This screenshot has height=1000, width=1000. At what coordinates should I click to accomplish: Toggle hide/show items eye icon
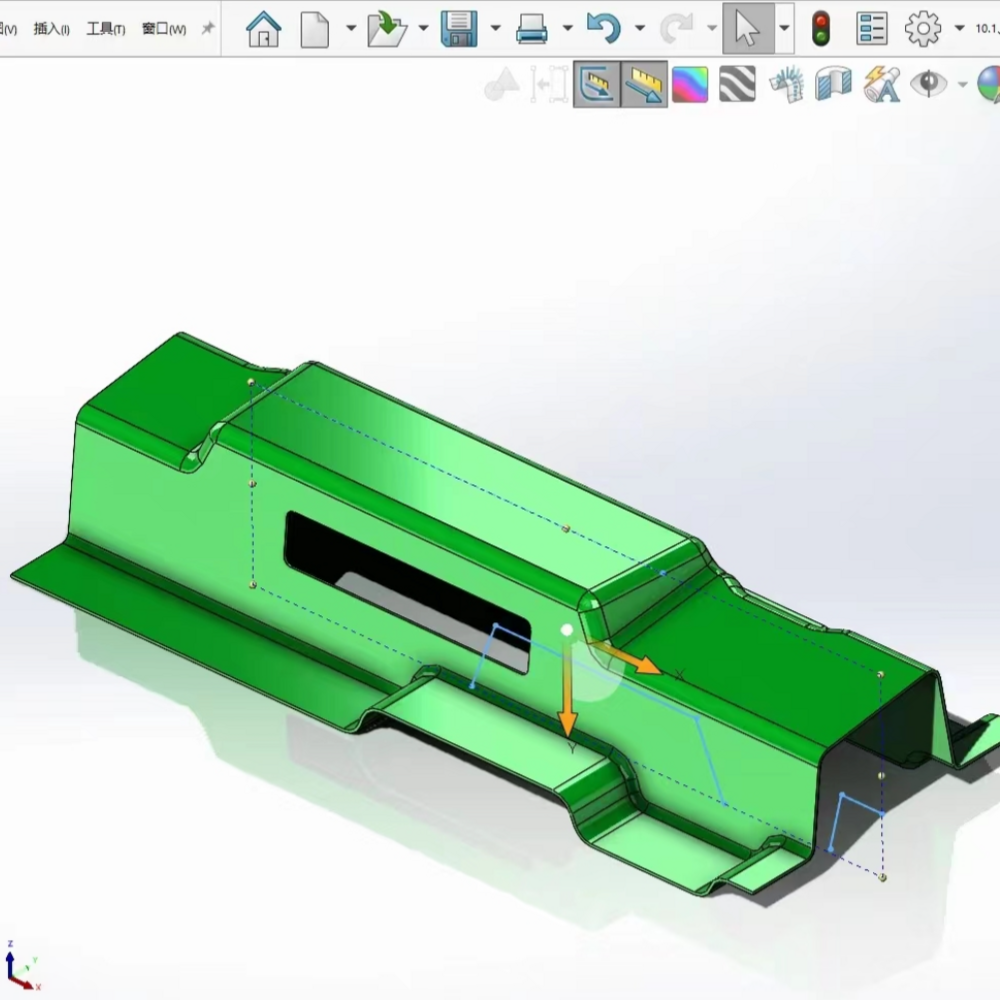[x=929, y=85]
